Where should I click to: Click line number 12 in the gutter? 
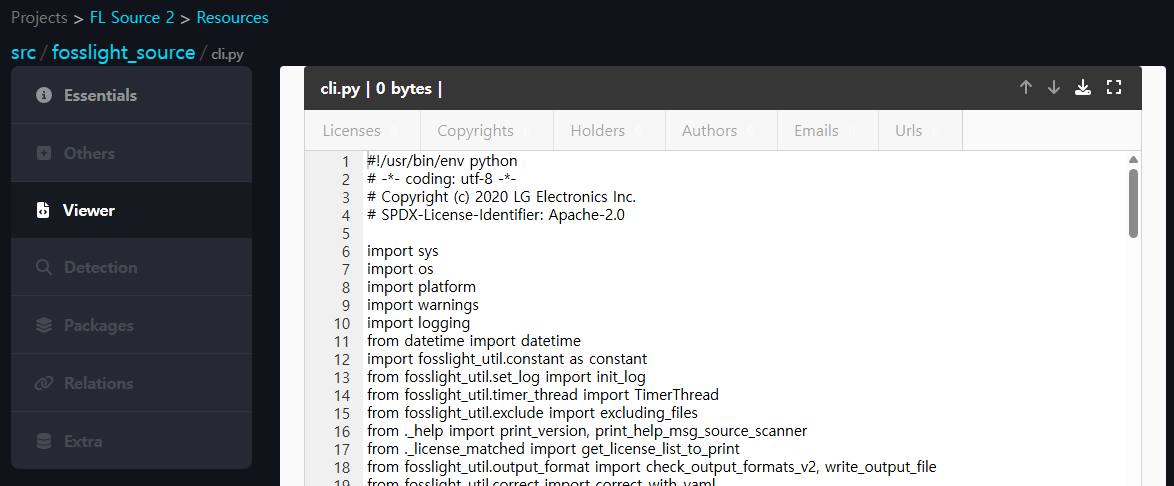[x=342, y=359]
